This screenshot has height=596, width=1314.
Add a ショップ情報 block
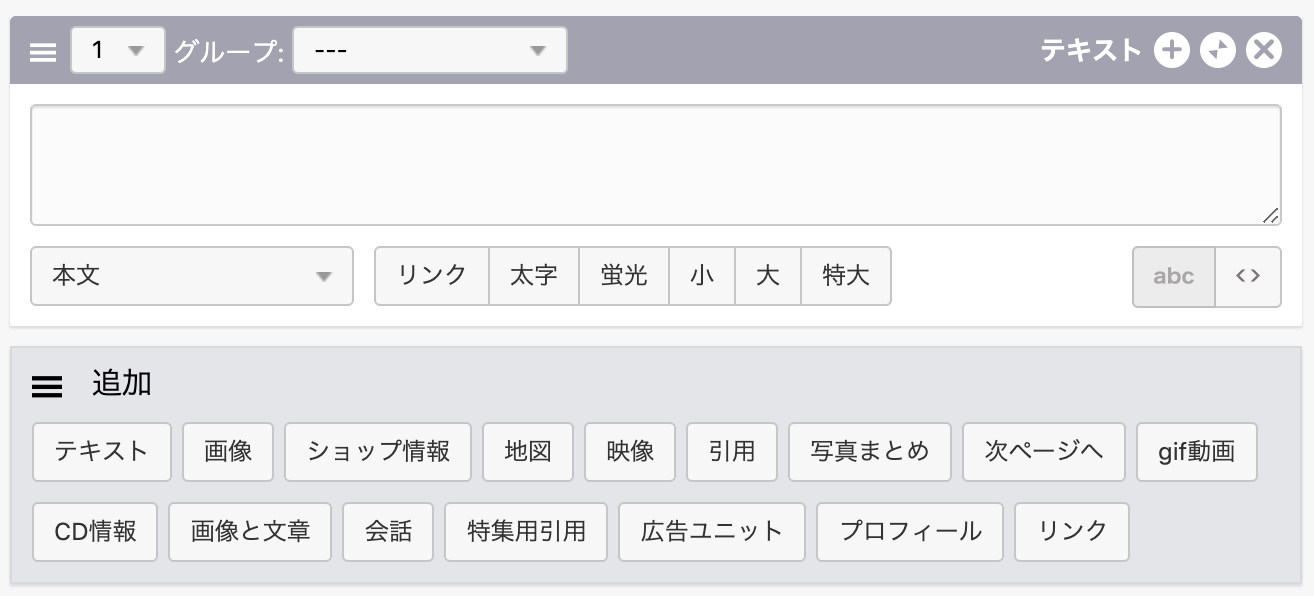[378, 452]
